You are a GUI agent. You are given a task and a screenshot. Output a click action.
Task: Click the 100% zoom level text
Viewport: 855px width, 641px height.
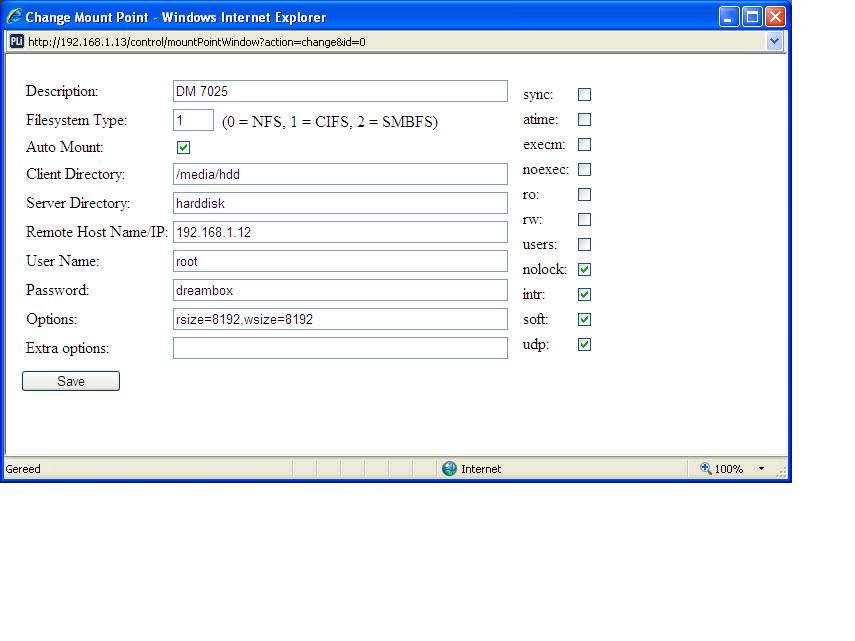pyautogui.click(x=728, y=469)
